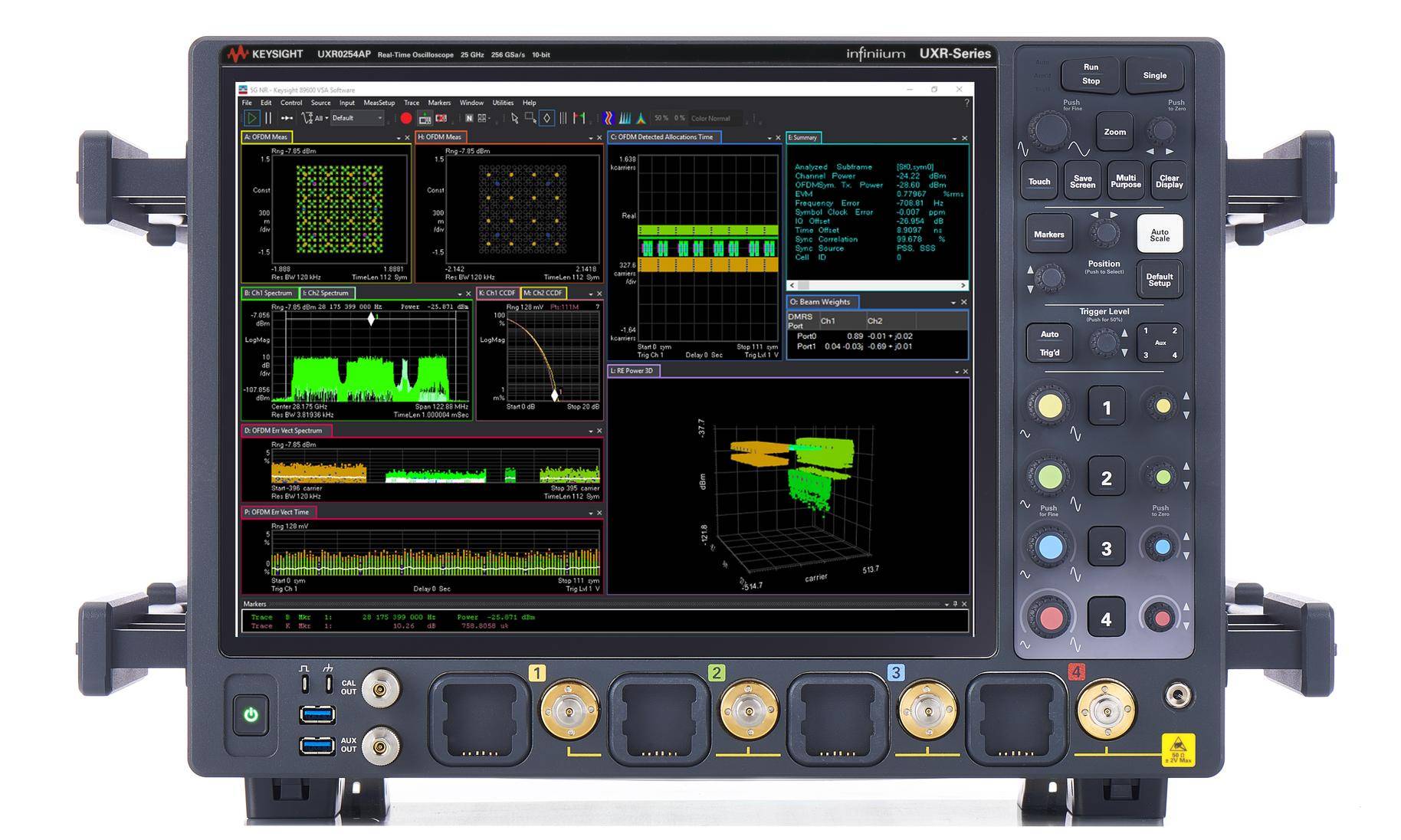Switch to the I: Ch2 Spectrum tab
This screenshot has height=840, width=1401.
[x=327, y=293]
